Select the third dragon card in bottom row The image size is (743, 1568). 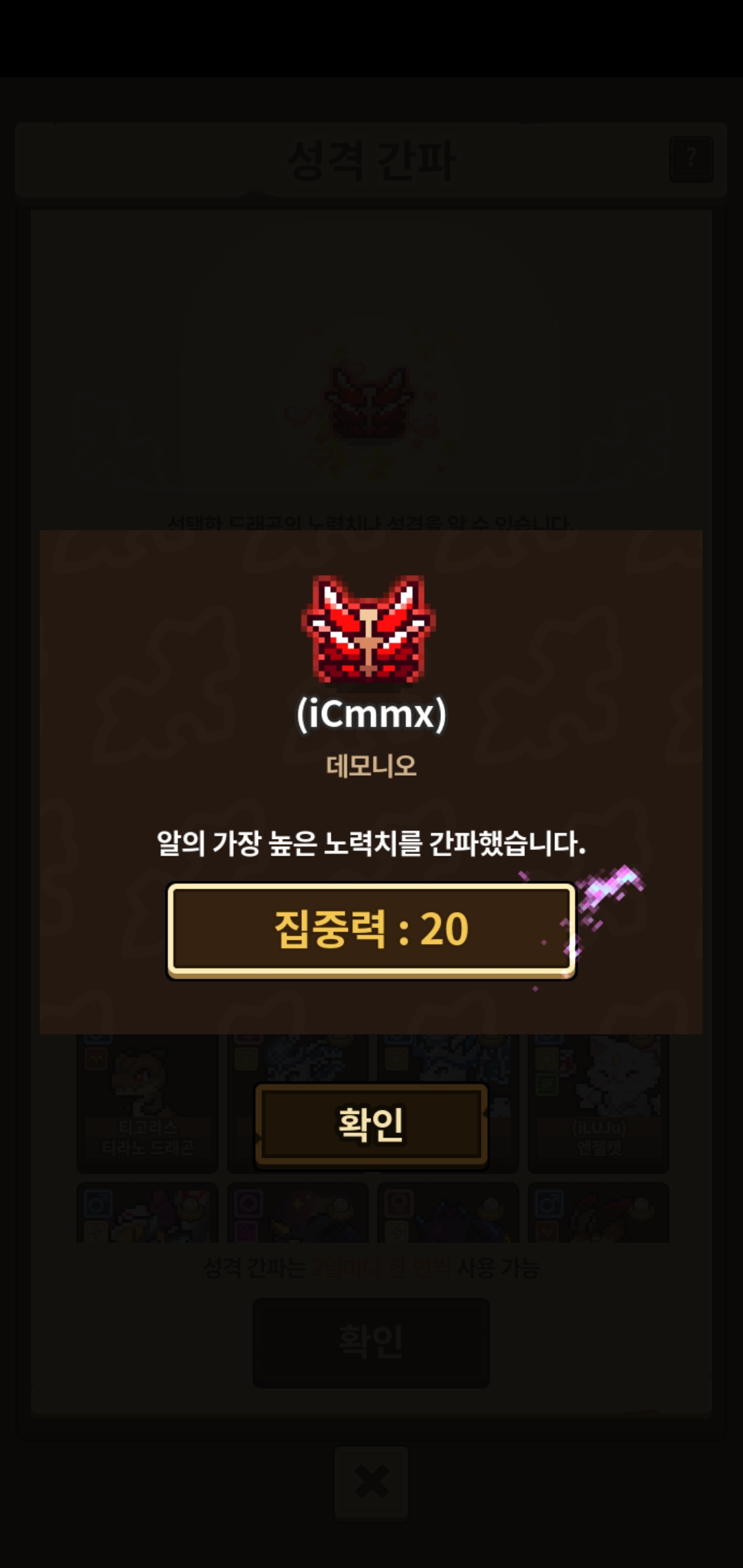click(x=448, y=1212)
